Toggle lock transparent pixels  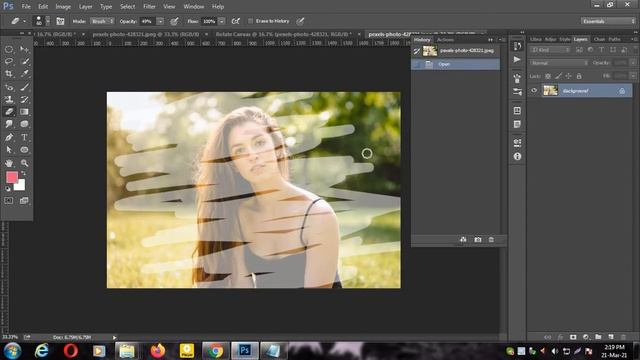(x=548, y=76)
